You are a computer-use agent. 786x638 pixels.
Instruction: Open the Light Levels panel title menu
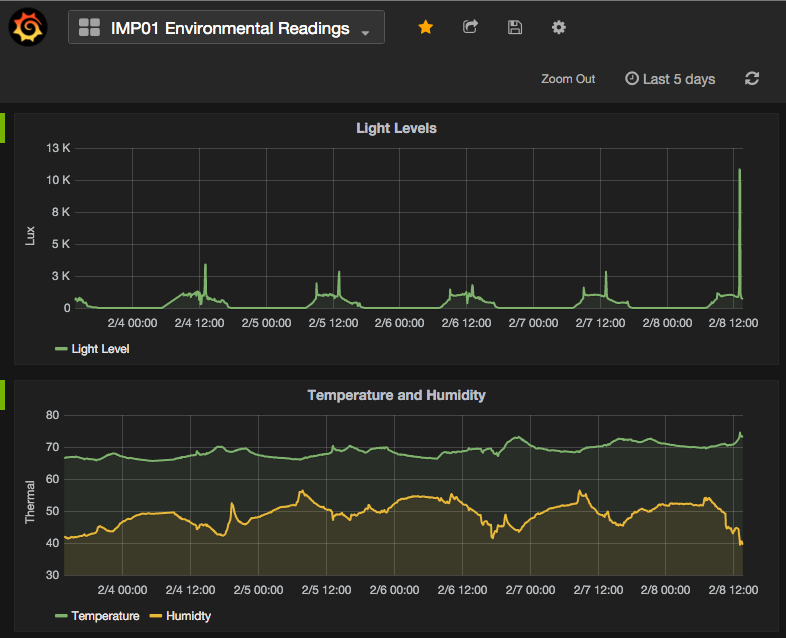click(396, 128)
